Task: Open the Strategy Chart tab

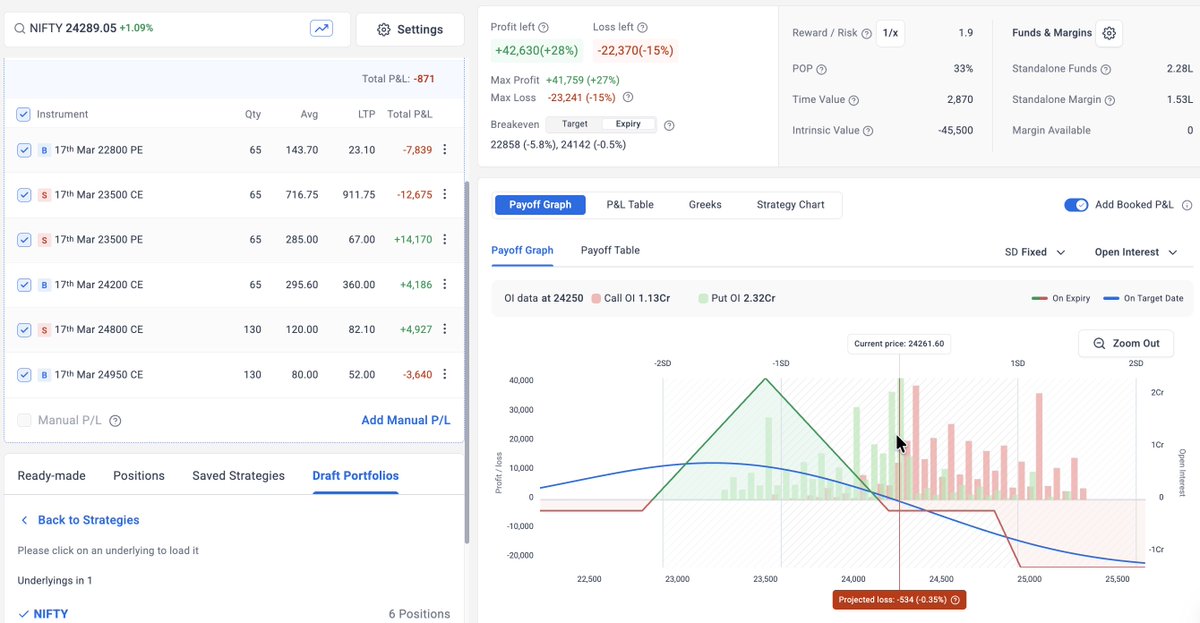Action: (x=791, y=205)
